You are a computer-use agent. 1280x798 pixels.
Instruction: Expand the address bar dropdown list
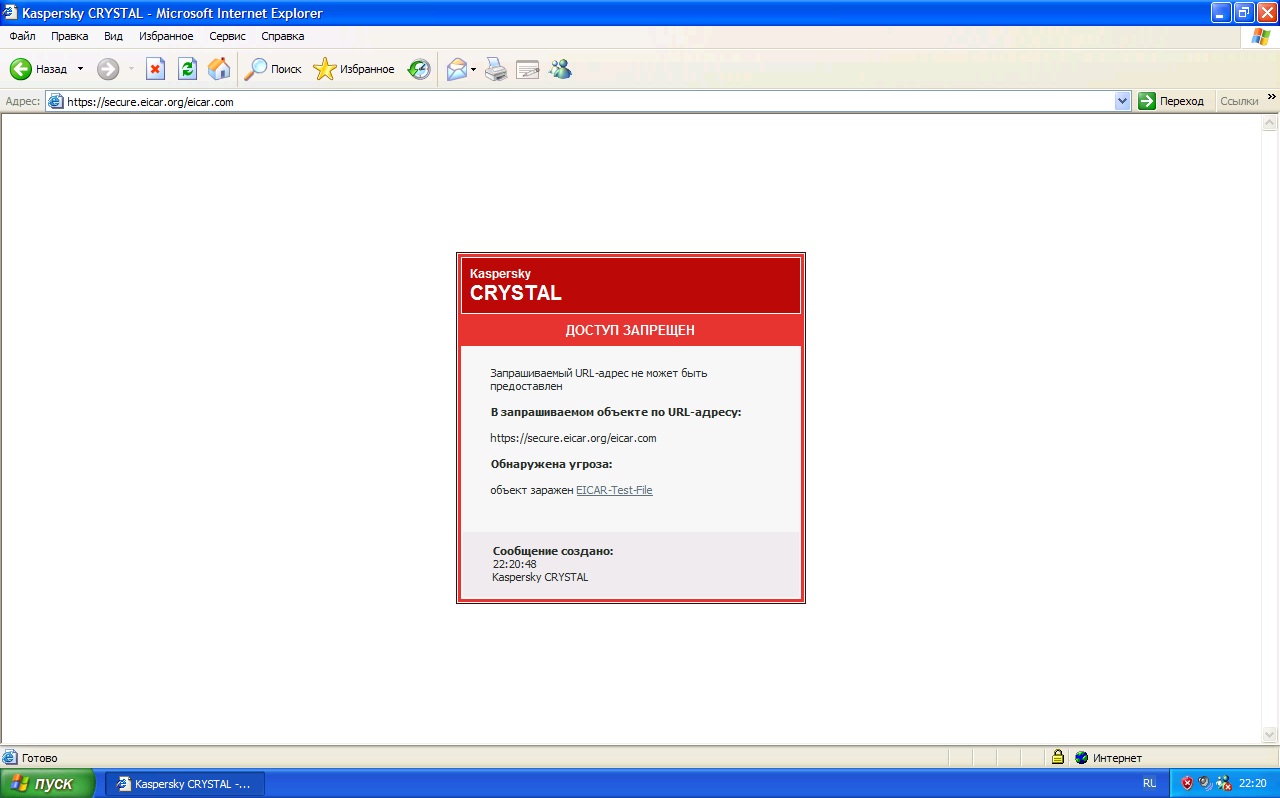(x=1123, y=101)
